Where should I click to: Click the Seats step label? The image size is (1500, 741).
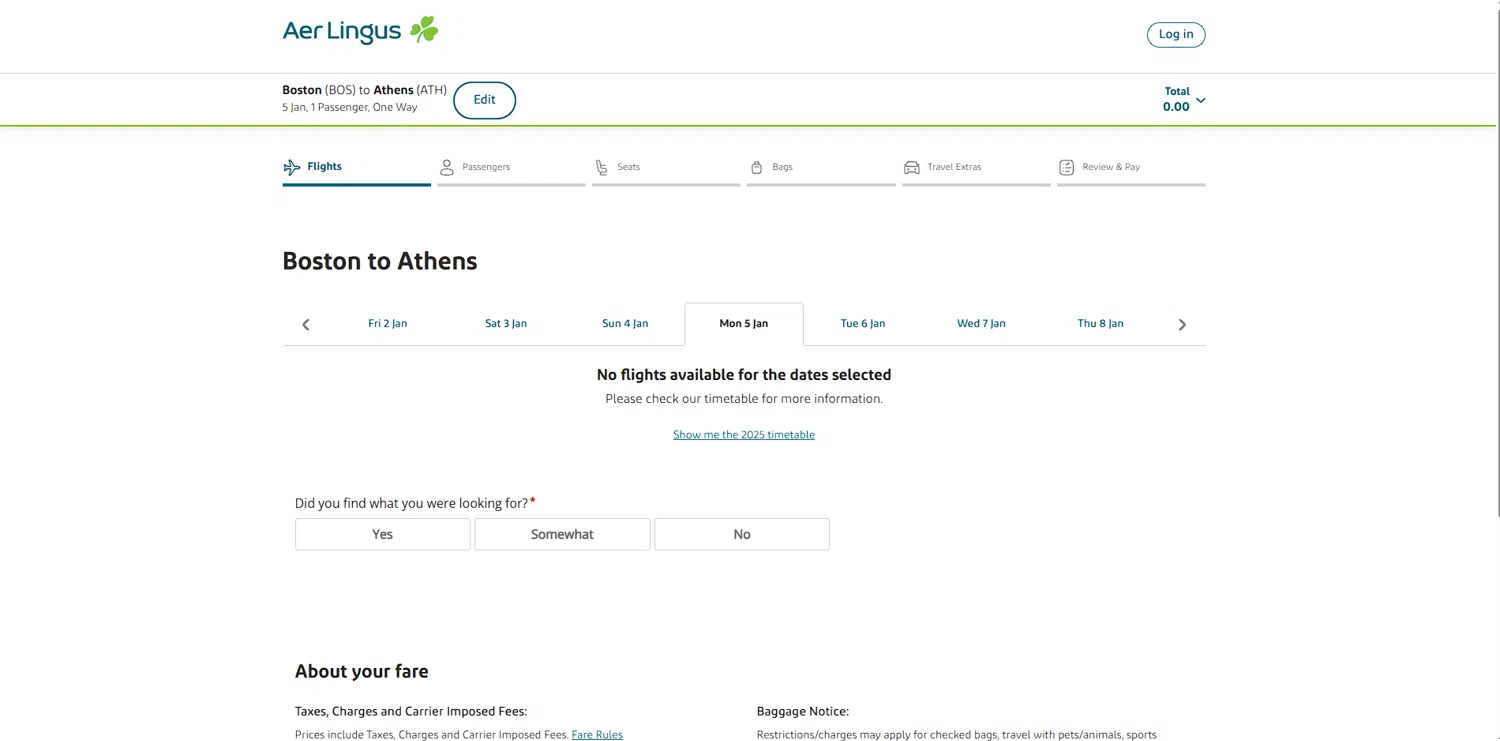point(629,167)
